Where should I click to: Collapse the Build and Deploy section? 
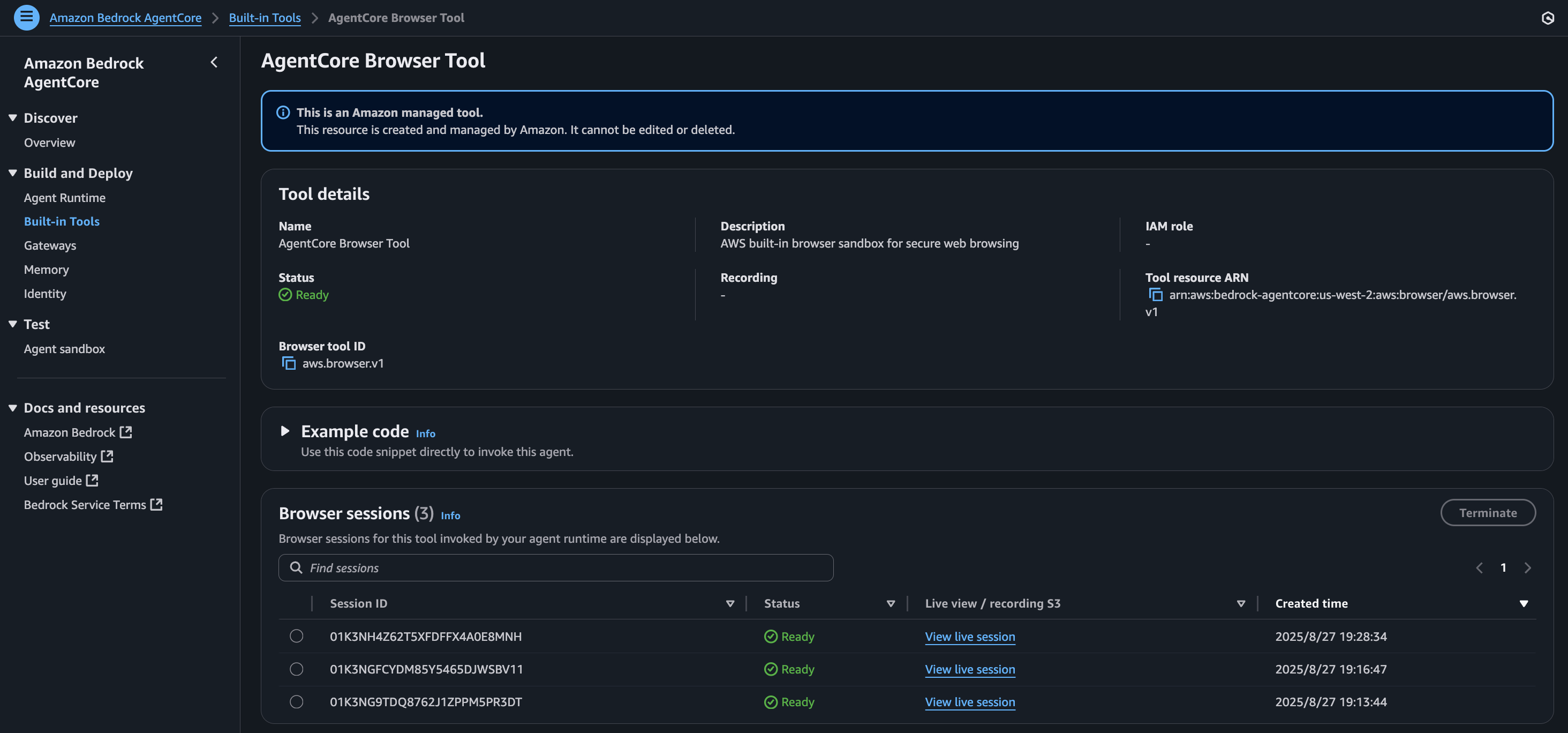coord(13,173)
